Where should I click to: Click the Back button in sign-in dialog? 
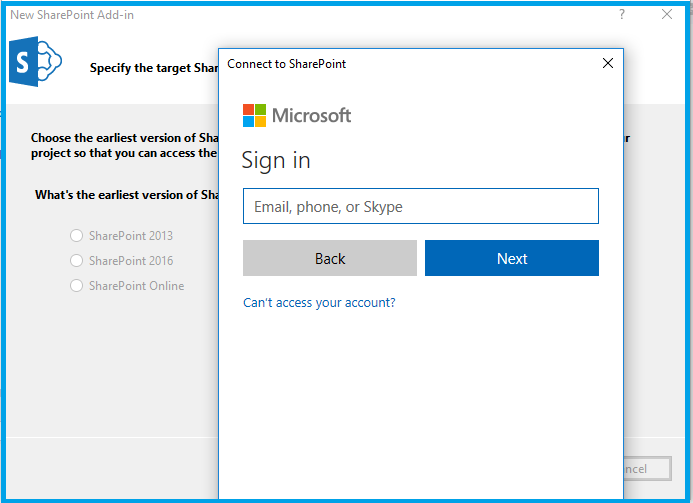click(330, 258)
